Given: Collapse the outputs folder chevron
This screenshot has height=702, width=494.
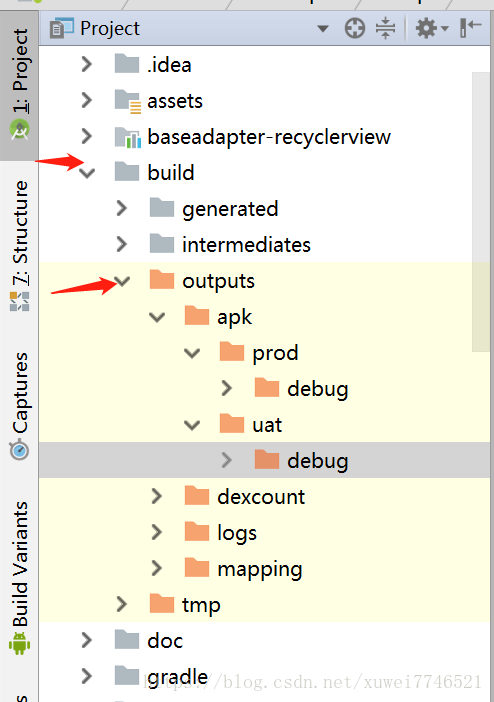Looking at the screenshot, I should click(x=122, y=281).
